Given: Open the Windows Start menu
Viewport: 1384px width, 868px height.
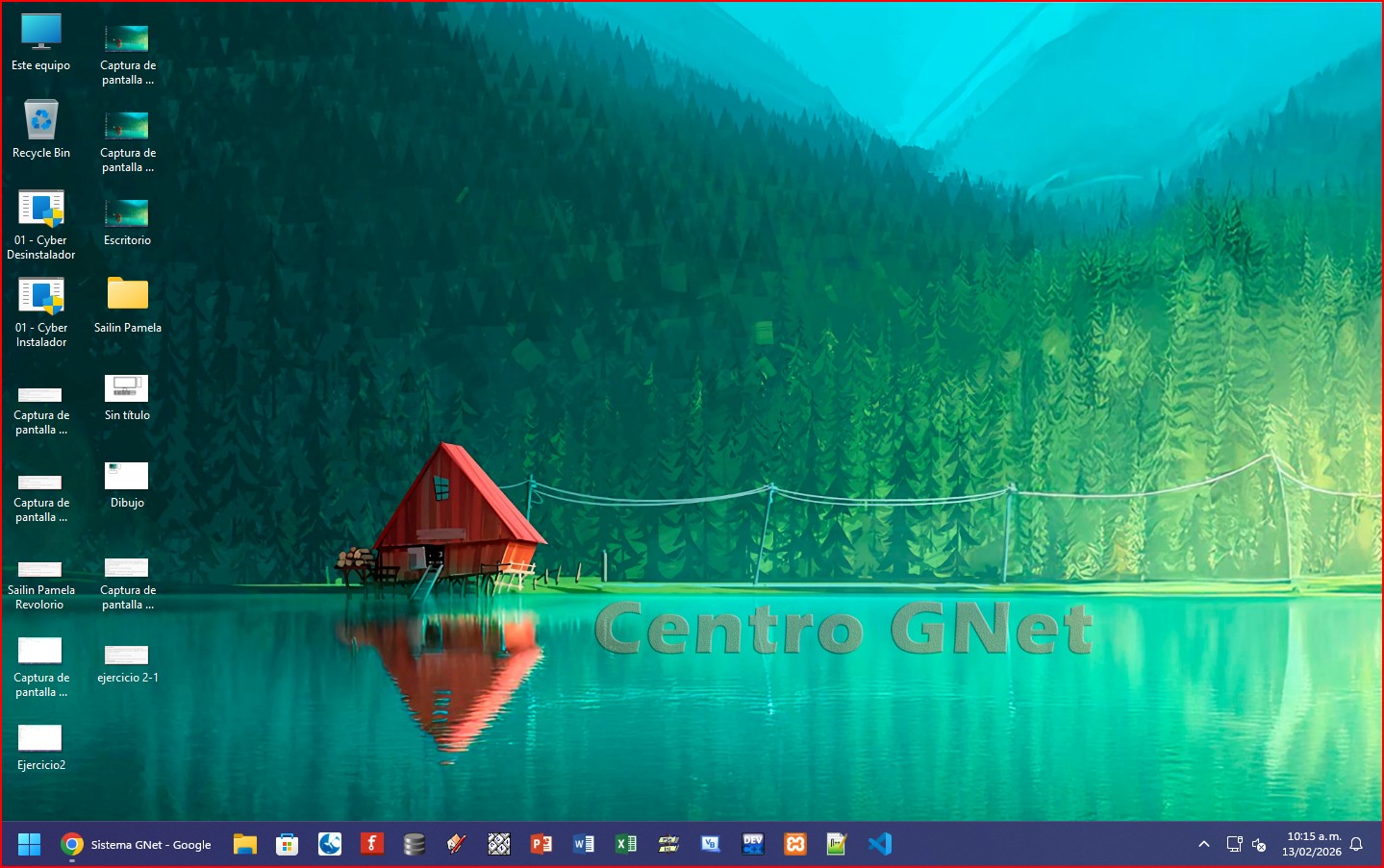Looking at the screenshot, I should tap(29, 844).
